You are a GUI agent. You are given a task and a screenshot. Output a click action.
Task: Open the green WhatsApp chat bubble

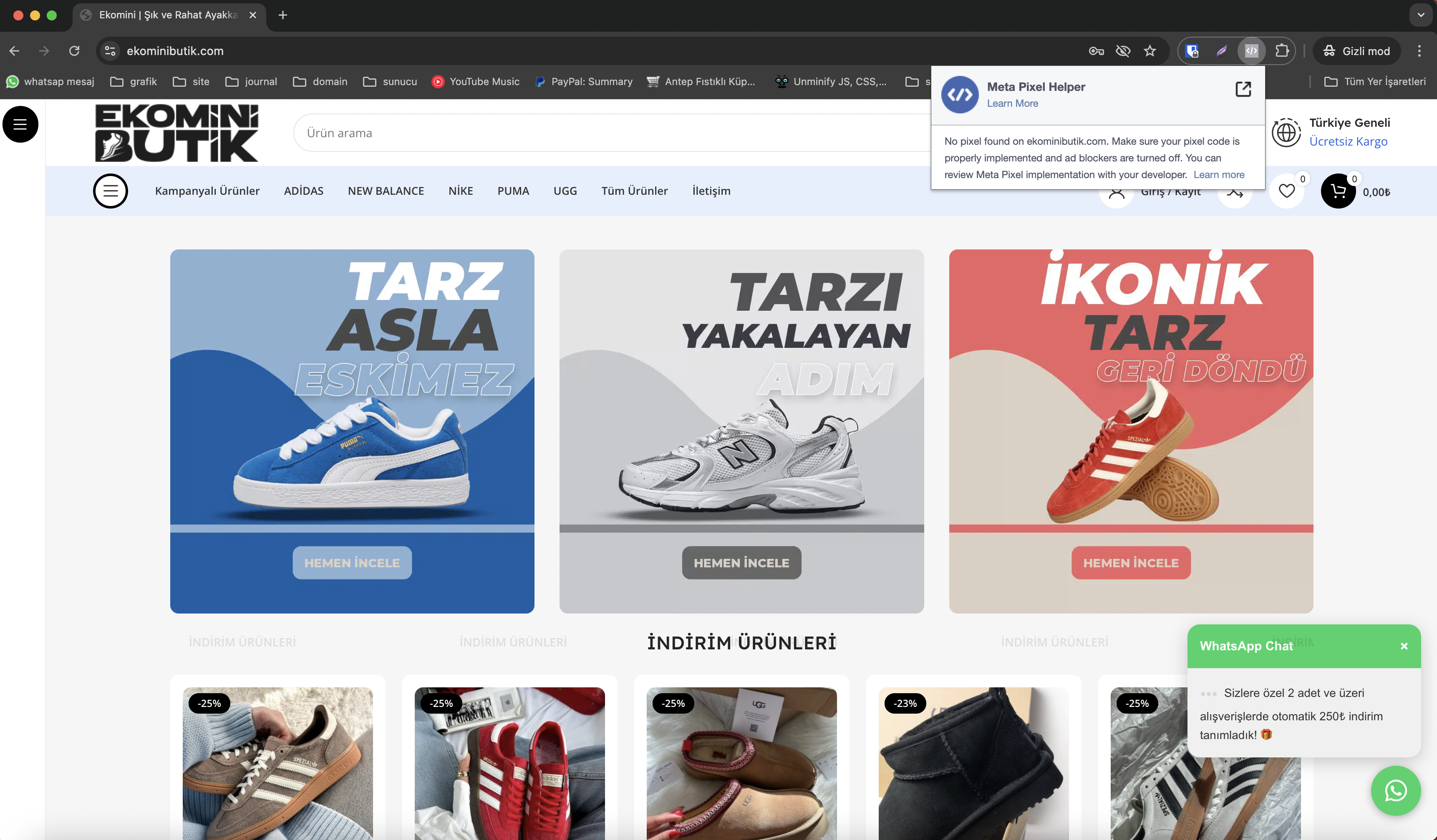click(1395, 790)
